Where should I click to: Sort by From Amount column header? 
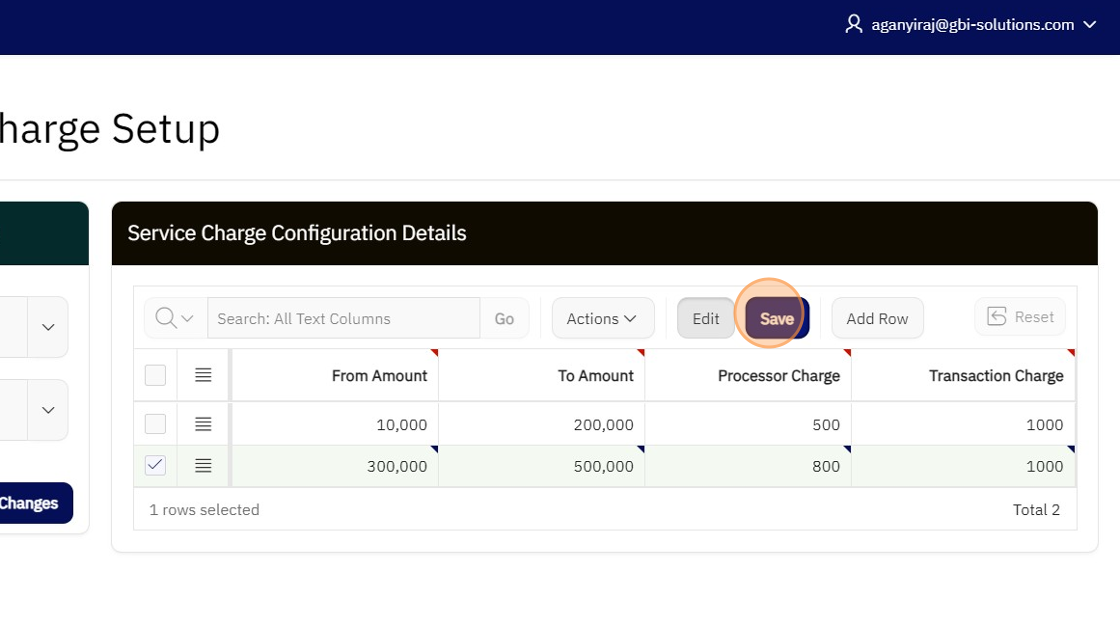click(x=379, y=376)
